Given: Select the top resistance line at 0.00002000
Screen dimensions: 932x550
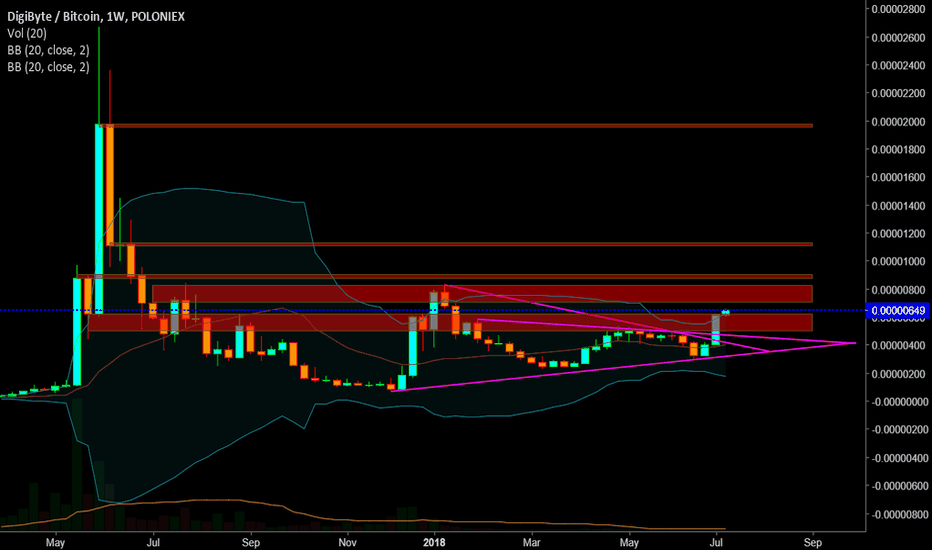Looking at the screenshot, I should click(456, 125).
